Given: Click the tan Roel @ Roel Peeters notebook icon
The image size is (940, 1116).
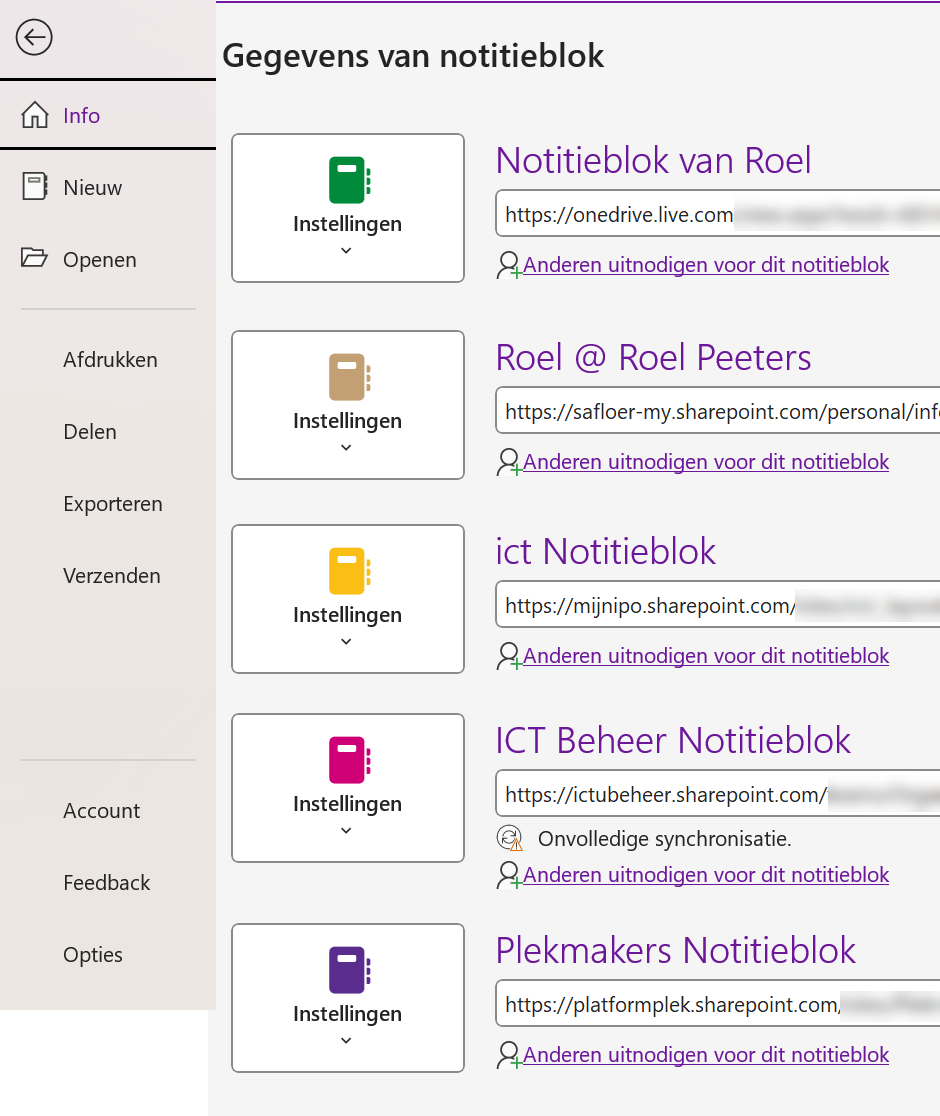Looking at the screenshot, I should tap(349, 378).
